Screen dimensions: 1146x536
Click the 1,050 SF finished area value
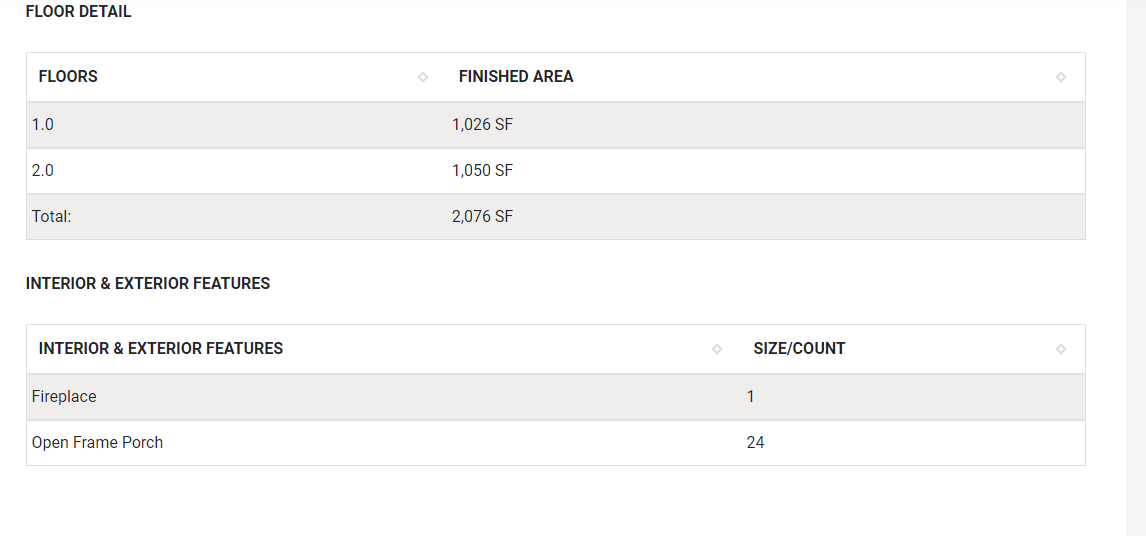(x=482, y=171)
